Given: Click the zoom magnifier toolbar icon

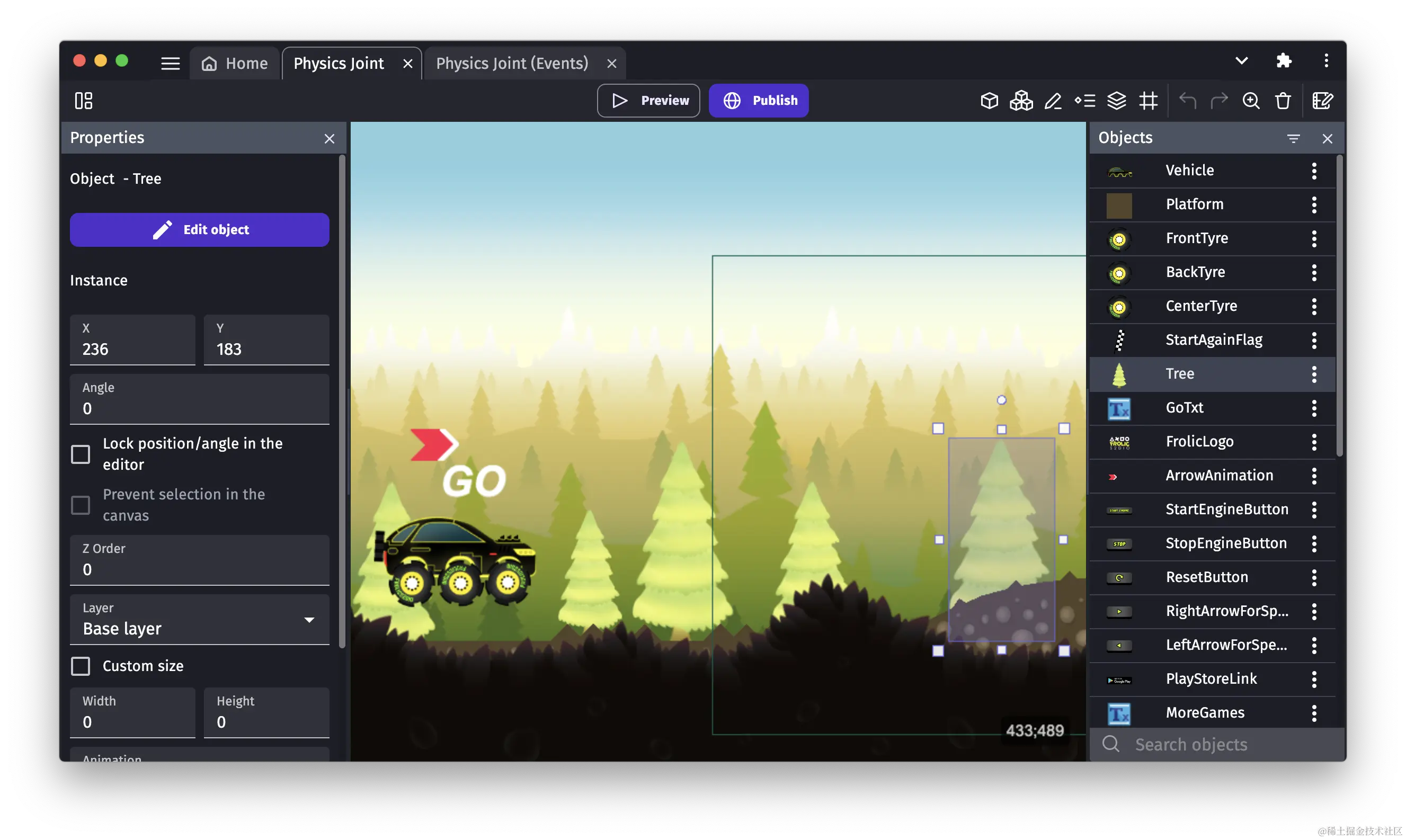Looking at the screenshot, I should (x=1250, y=101).
